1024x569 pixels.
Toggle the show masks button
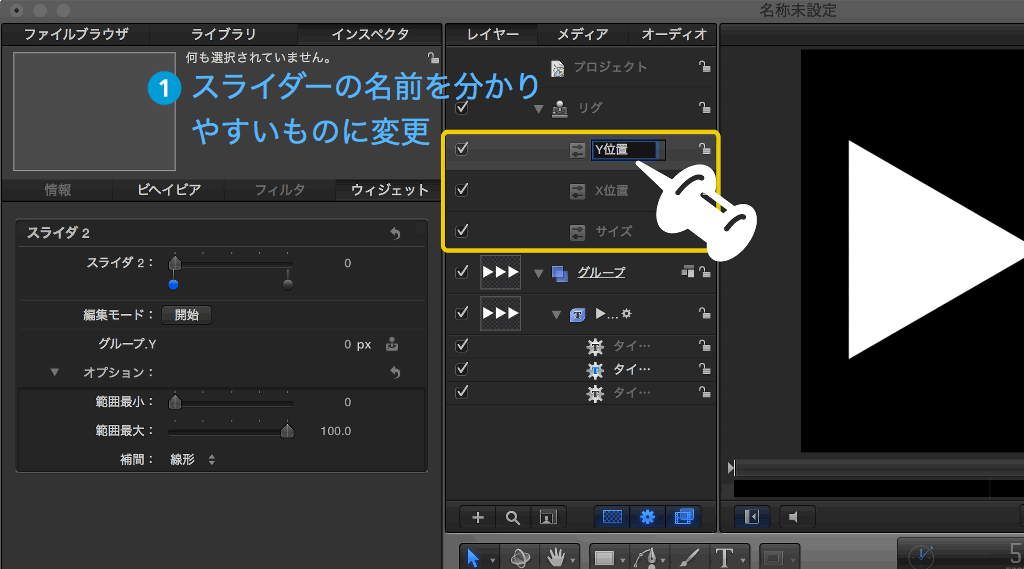coord(612,517)
